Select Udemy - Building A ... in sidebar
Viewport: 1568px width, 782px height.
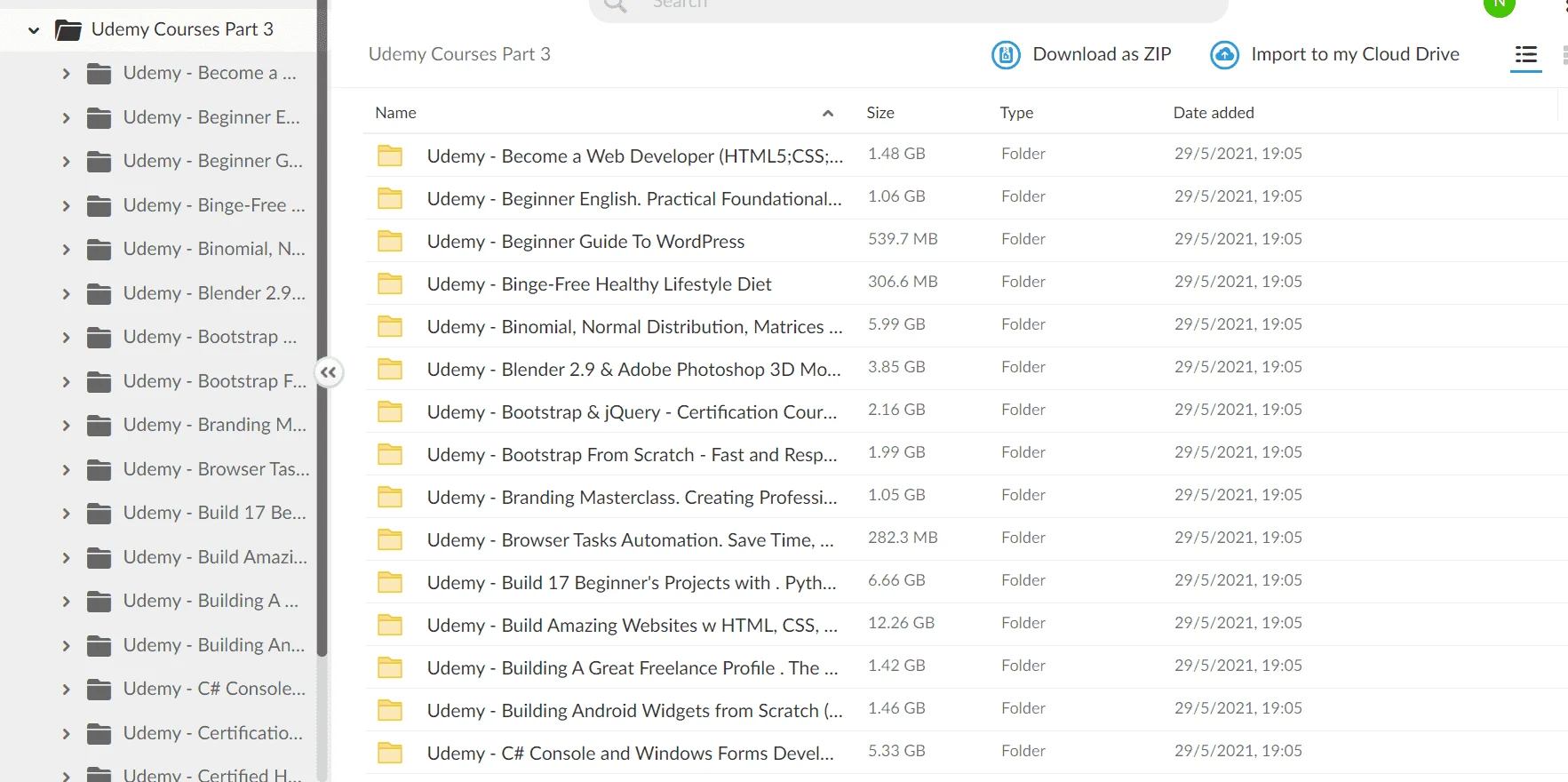pos(211,601)
